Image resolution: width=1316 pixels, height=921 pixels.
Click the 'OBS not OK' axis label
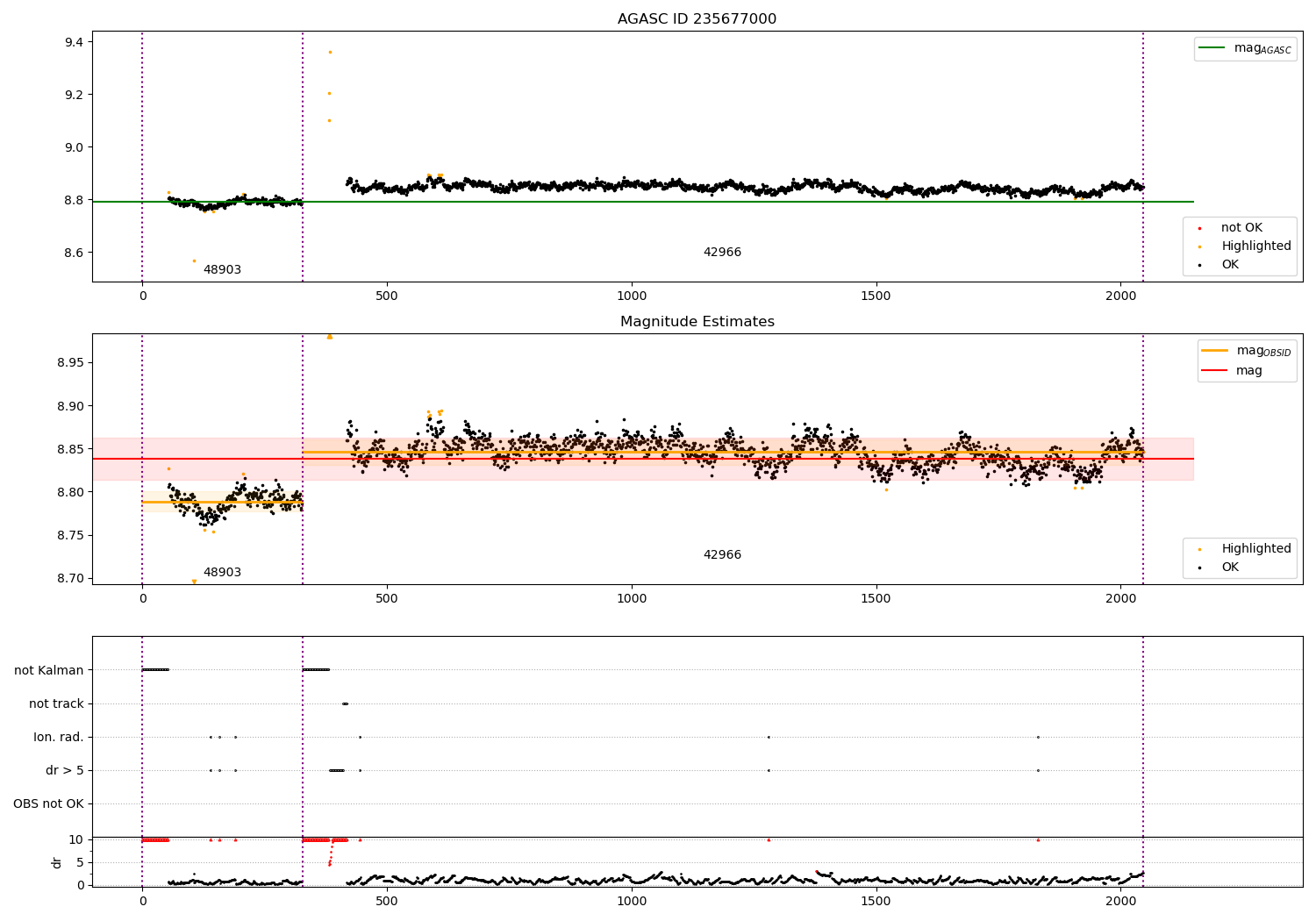pyautogui.click(x=48, y=804)
